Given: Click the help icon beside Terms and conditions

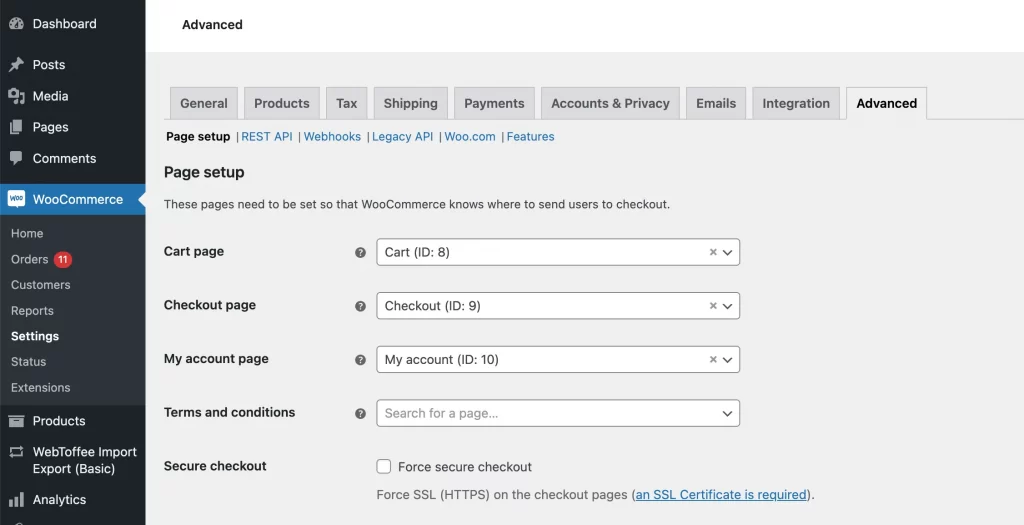Looking at the screenshot, I should tap(360, 413).
